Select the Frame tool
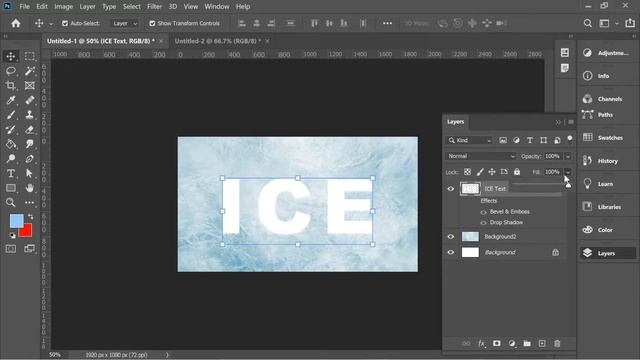Image resolution: width=640 pixels, height=360 pixels. (29, 86)
